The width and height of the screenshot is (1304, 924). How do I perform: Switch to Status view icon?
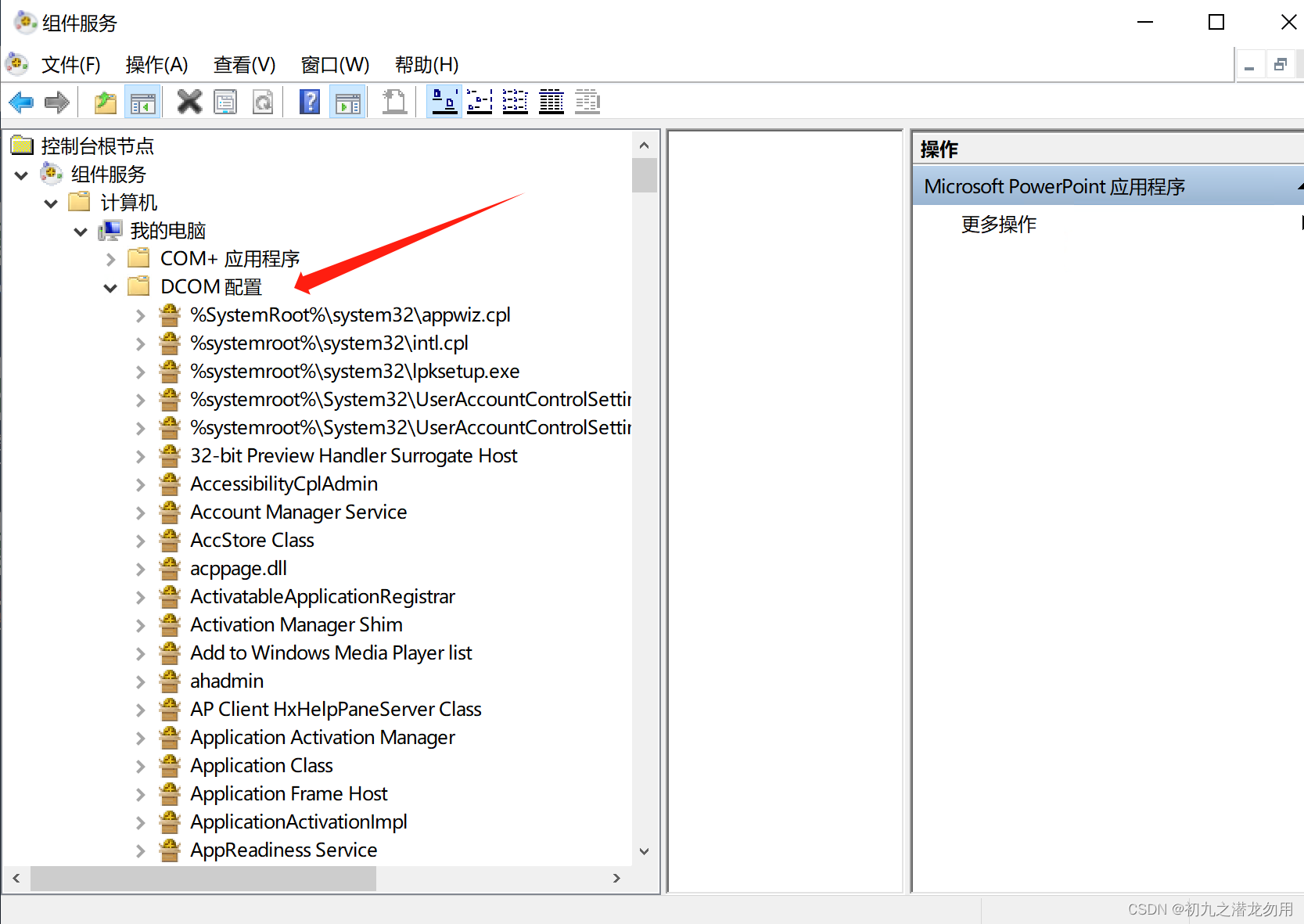[x=587, y=102]
